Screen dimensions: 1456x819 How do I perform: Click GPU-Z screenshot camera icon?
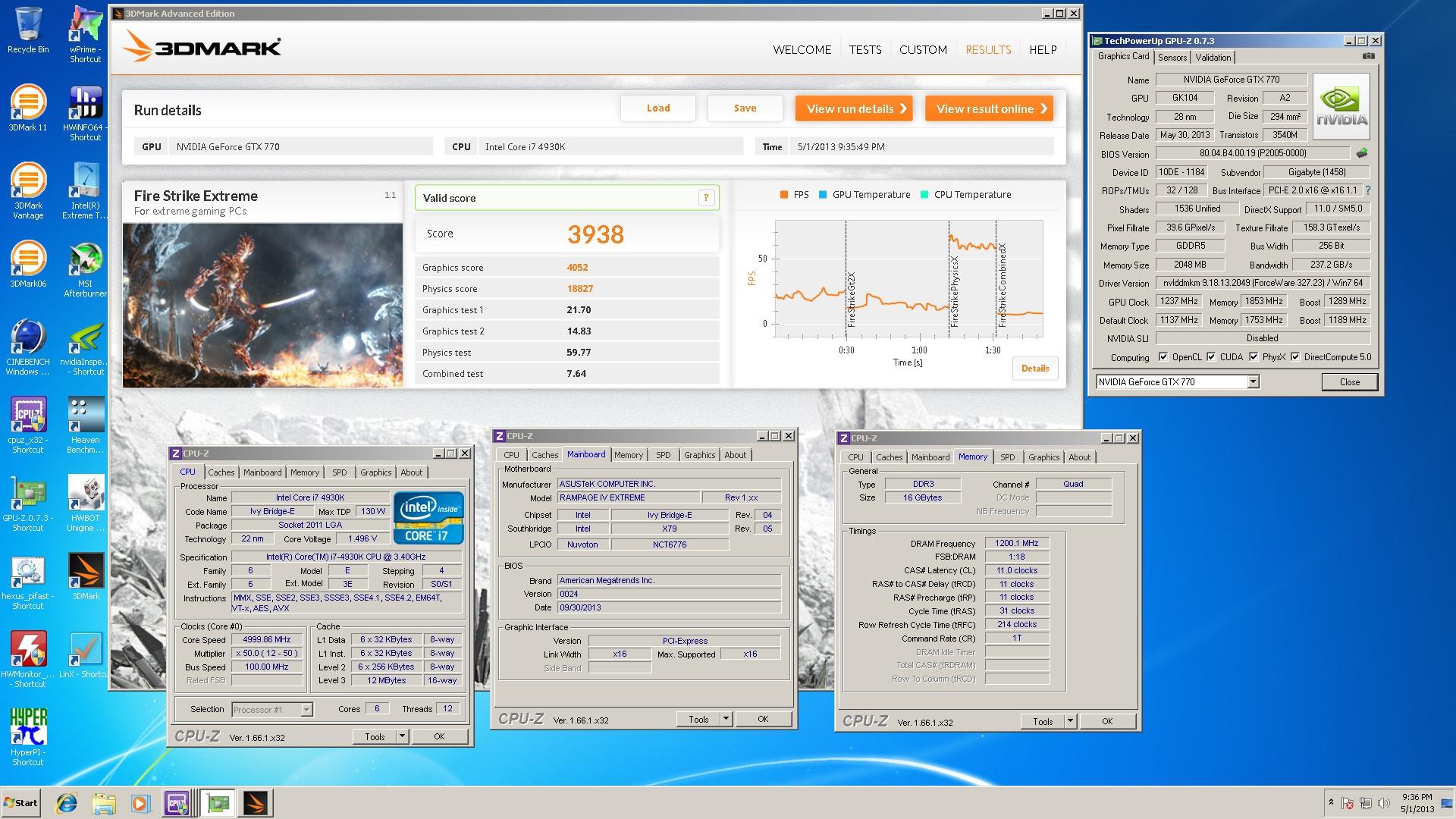tap(1368, 56)
